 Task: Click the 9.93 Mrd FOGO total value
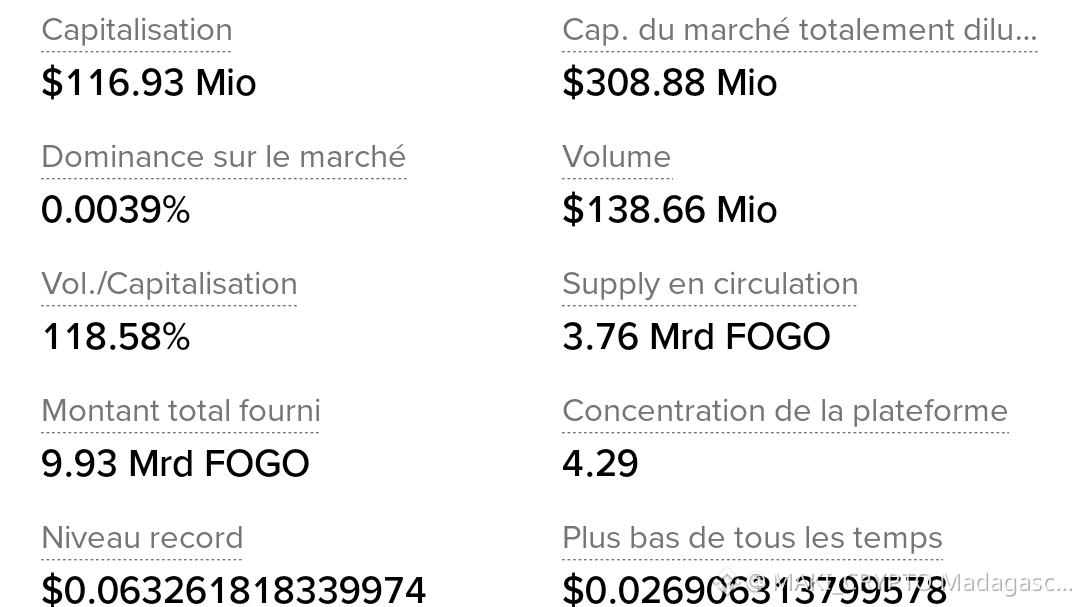(x=176, y=464)
